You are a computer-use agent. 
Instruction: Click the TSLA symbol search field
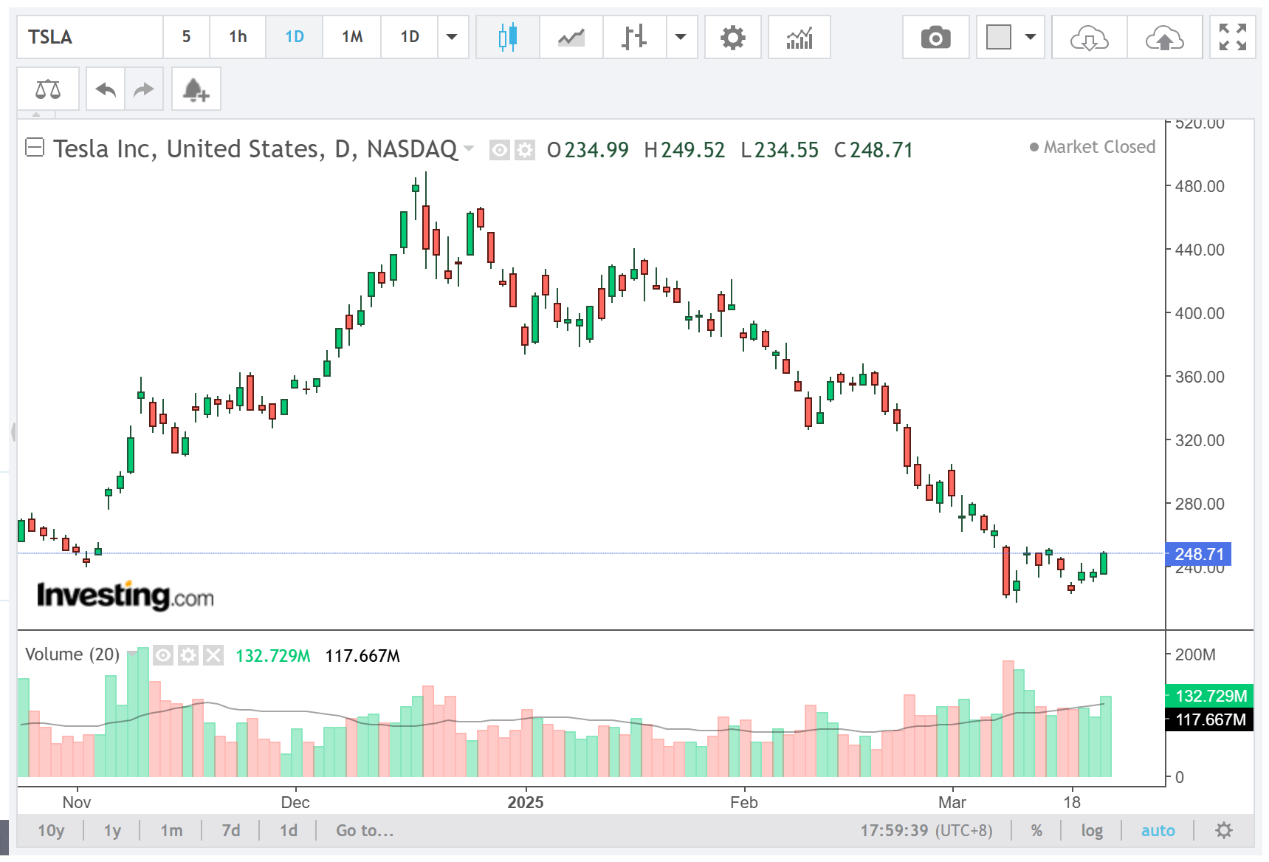[x=90, y=38]
